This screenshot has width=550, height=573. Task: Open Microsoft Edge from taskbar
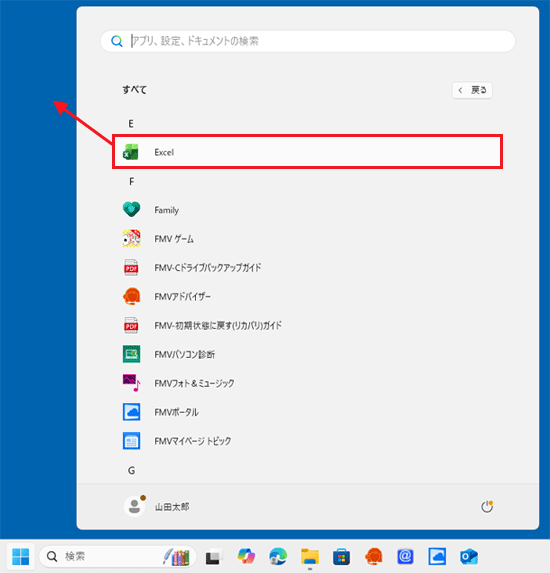point(278,556)
